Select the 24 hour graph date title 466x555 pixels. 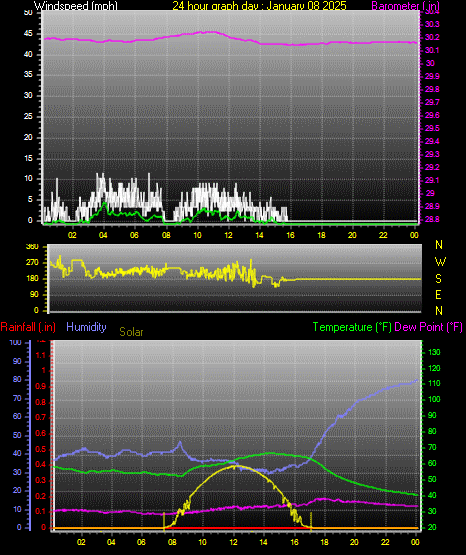tap(259, 5)
